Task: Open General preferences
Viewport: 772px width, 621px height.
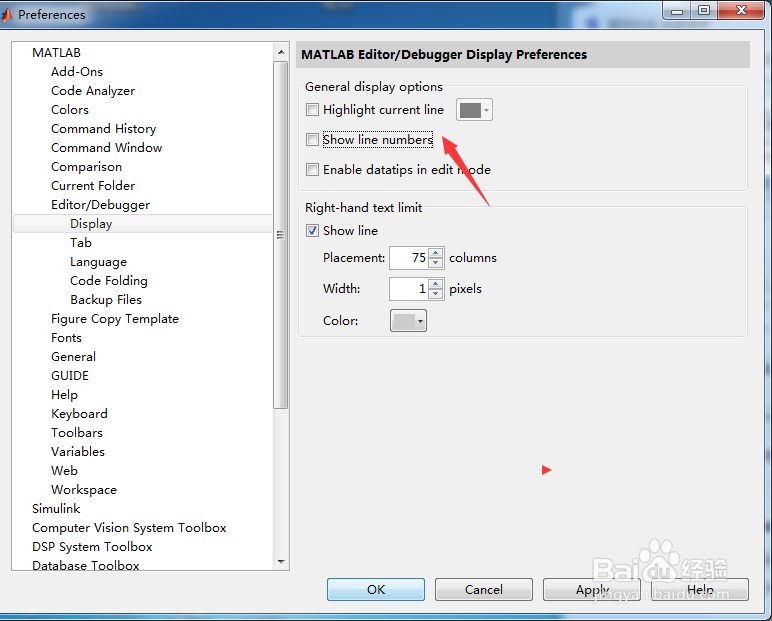Action: tap(73, 357)
